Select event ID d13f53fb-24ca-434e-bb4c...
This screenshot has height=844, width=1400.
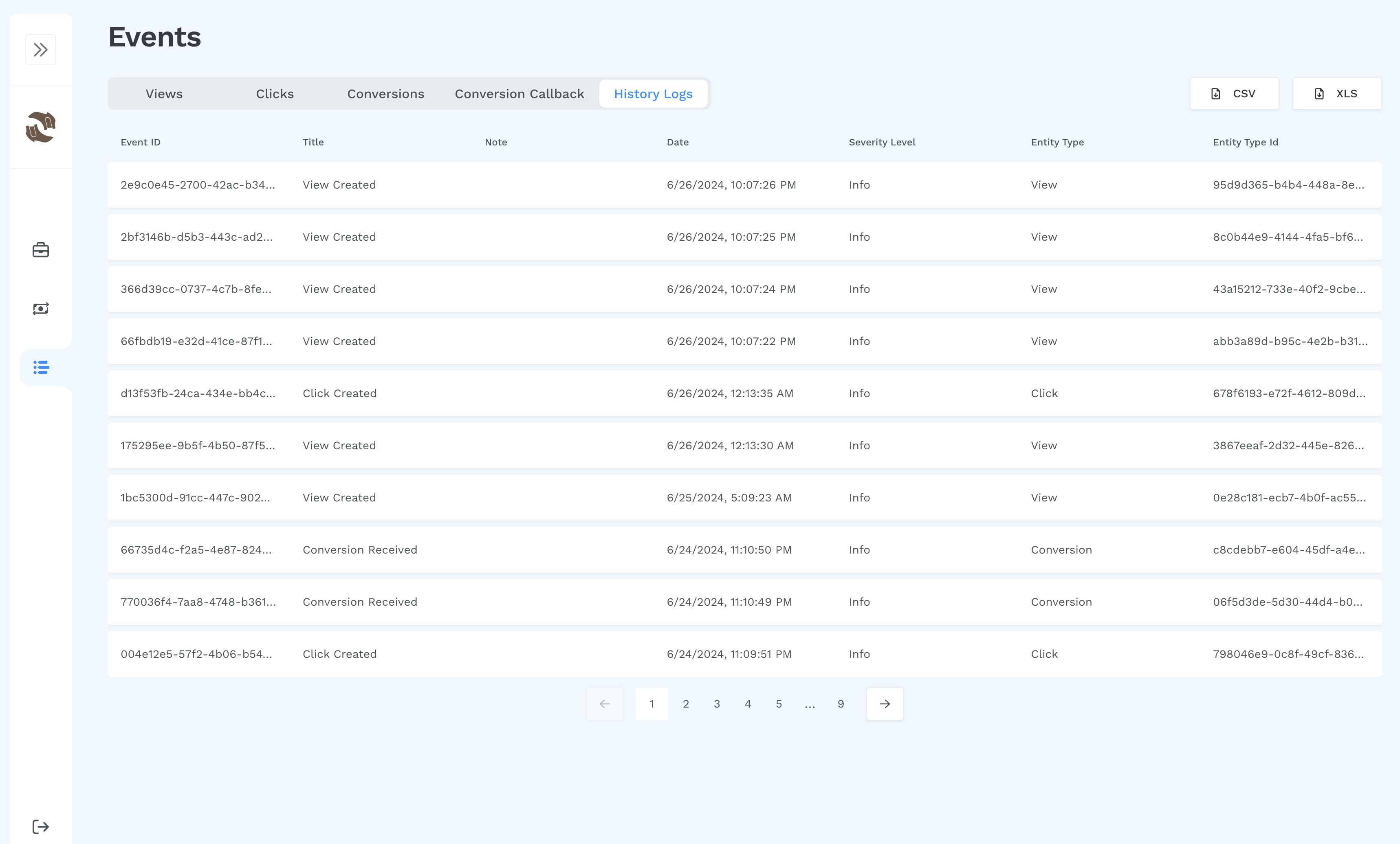(198, 393)
